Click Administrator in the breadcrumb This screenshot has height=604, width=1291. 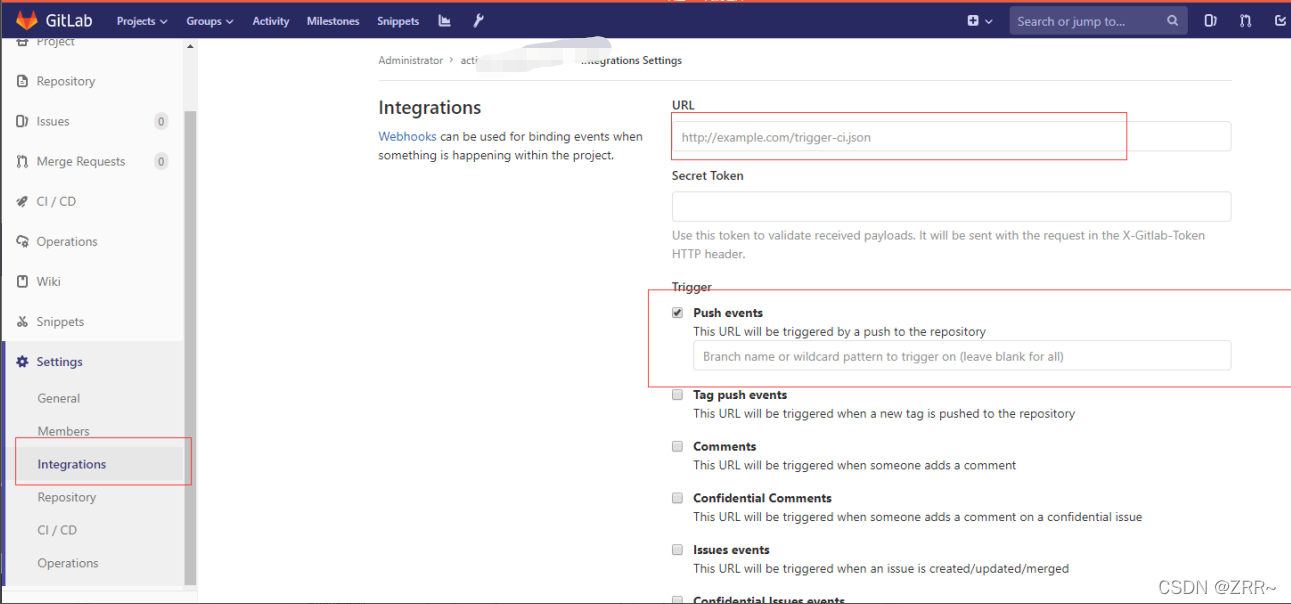click(410, 61)
